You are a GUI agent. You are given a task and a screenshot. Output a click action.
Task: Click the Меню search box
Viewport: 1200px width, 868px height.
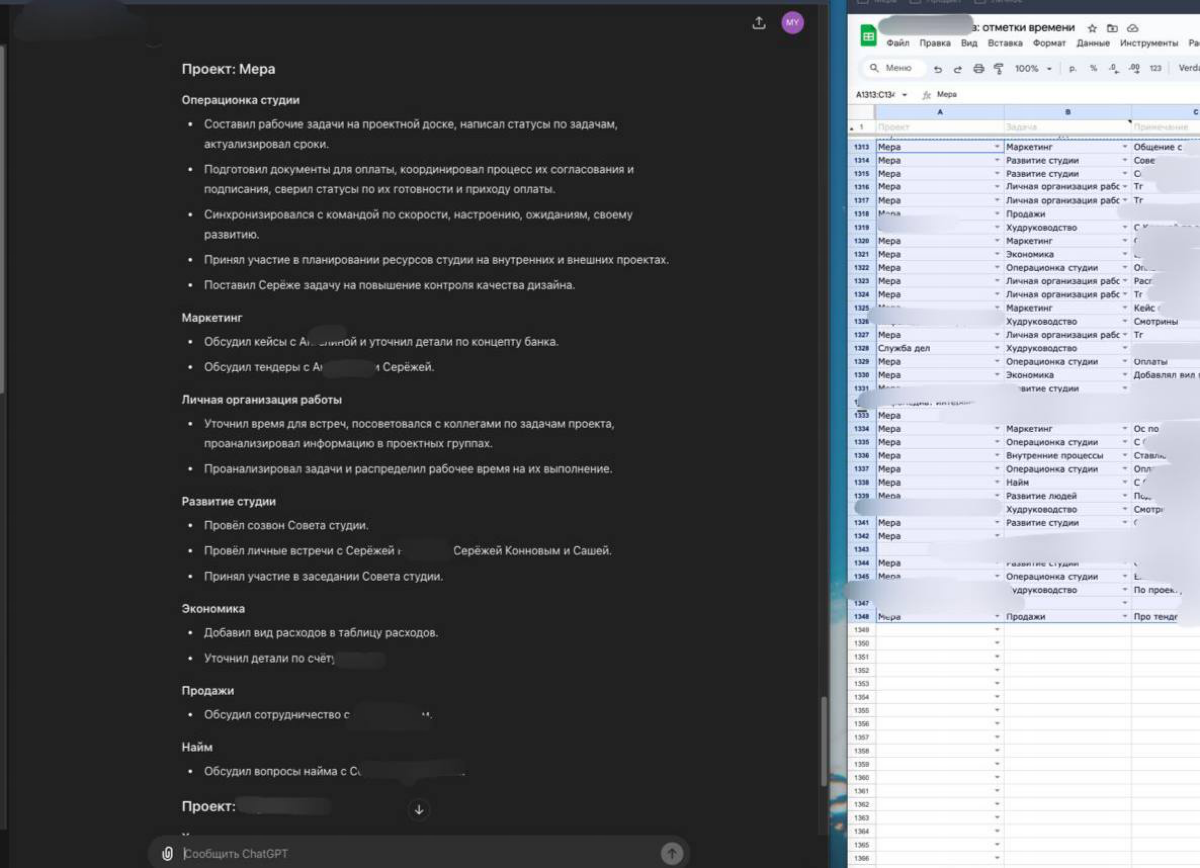(x=893, y=68)
